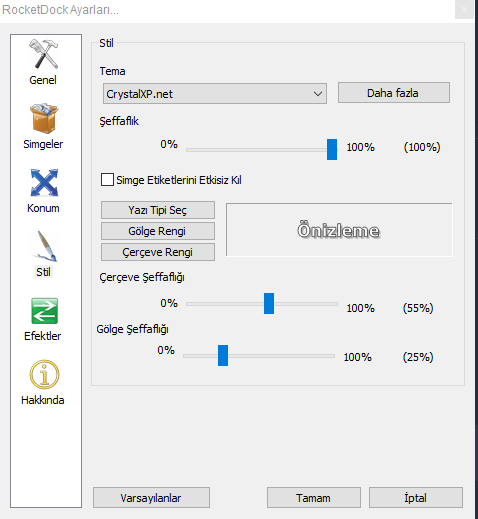Viewport: 478px width, 519px height.
Task: Open the Genel settings hammer-and-wrench icon
Action: click(43, 54)
